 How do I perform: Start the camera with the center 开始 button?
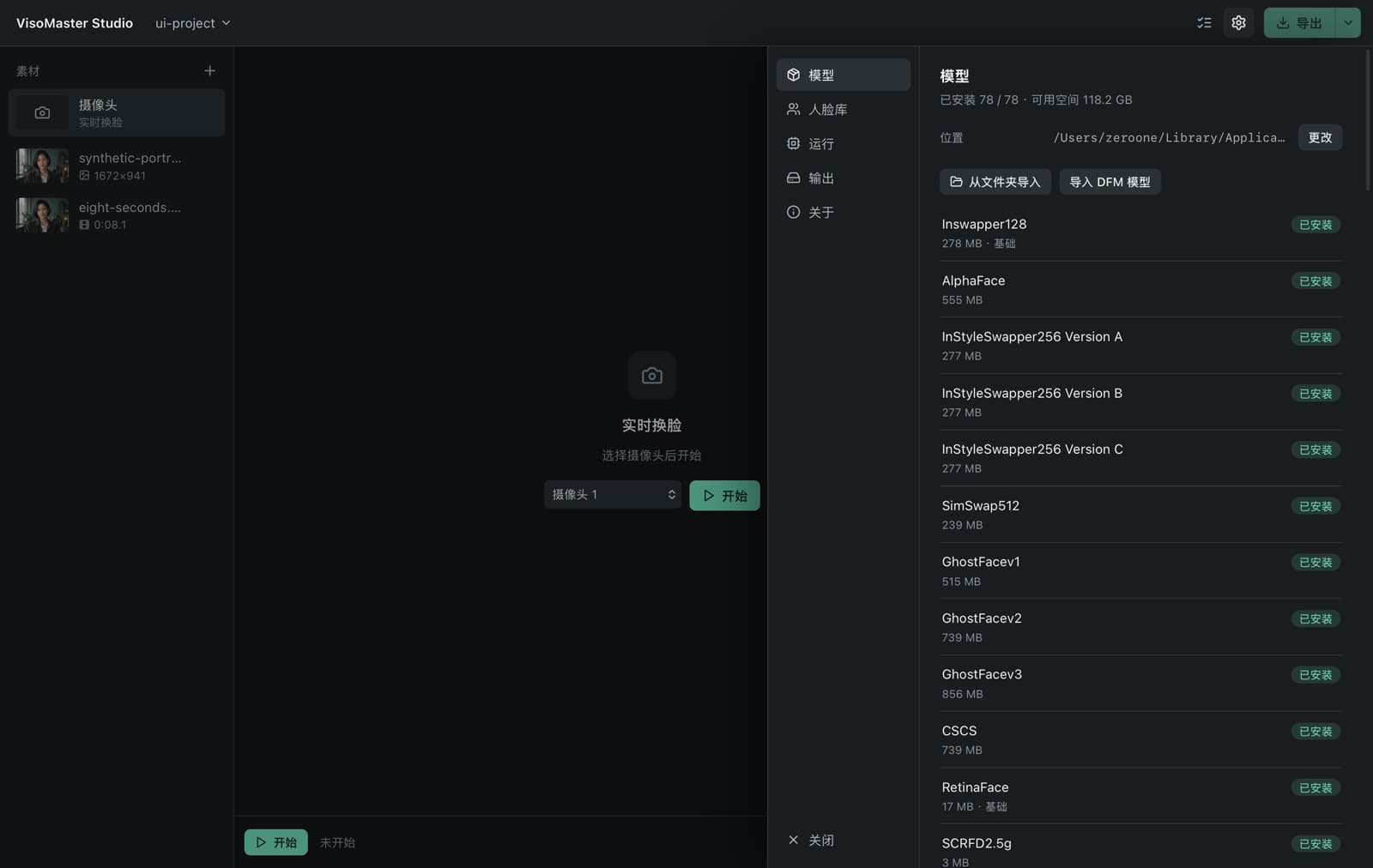(x=724, y=496)
